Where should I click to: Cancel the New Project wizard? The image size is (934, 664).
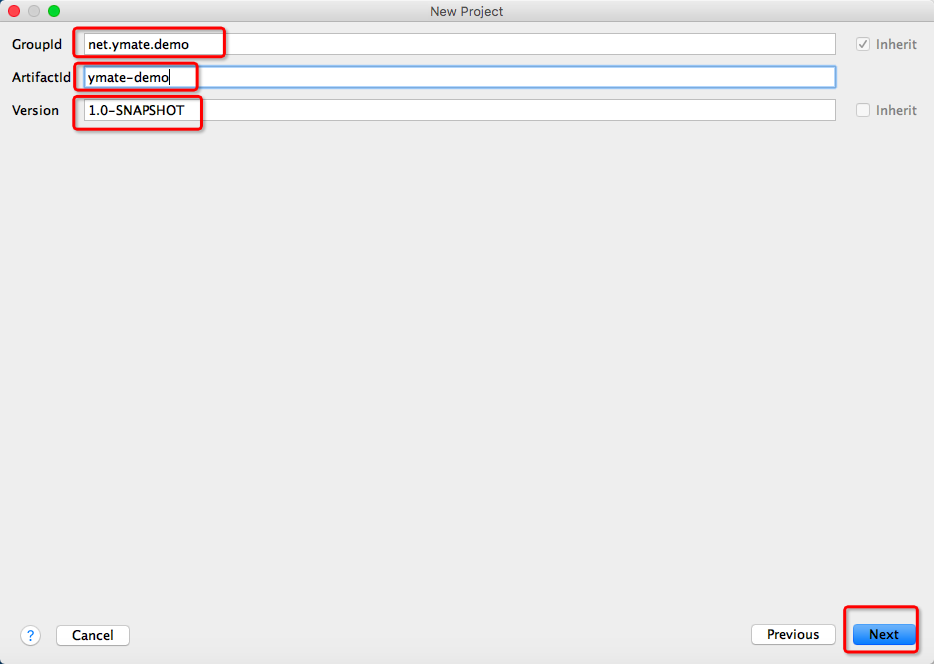[93, 635]
